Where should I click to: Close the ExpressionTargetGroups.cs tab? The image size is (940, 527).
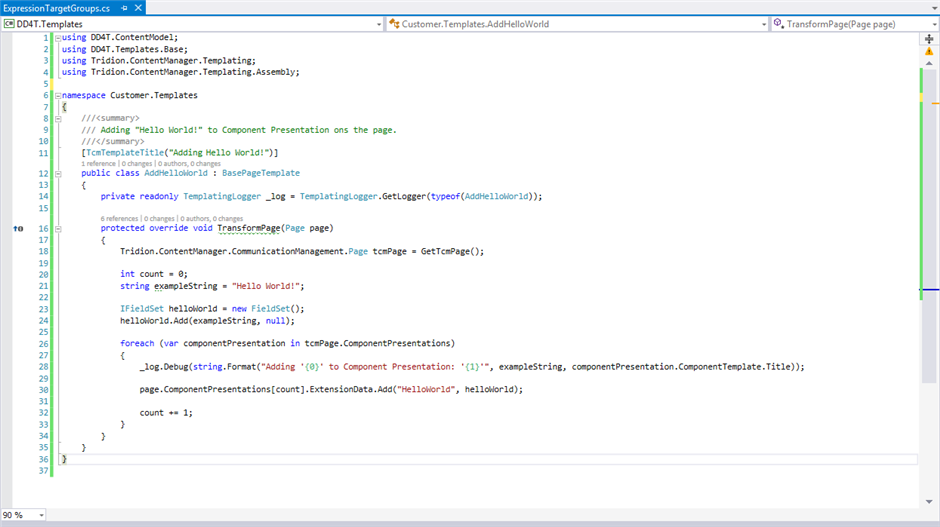(137, 8)
